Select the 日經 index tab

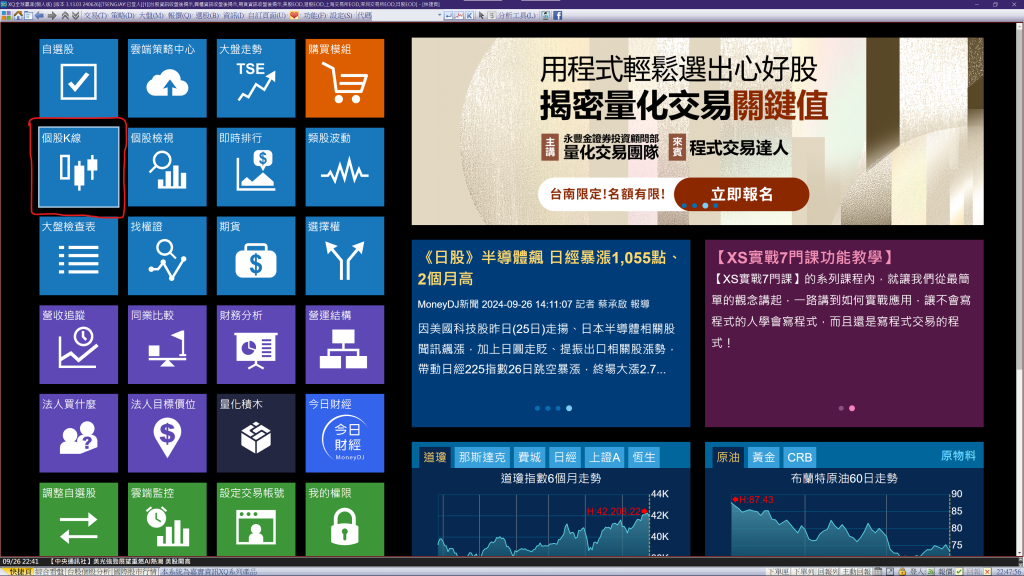[x=565, y=457]
